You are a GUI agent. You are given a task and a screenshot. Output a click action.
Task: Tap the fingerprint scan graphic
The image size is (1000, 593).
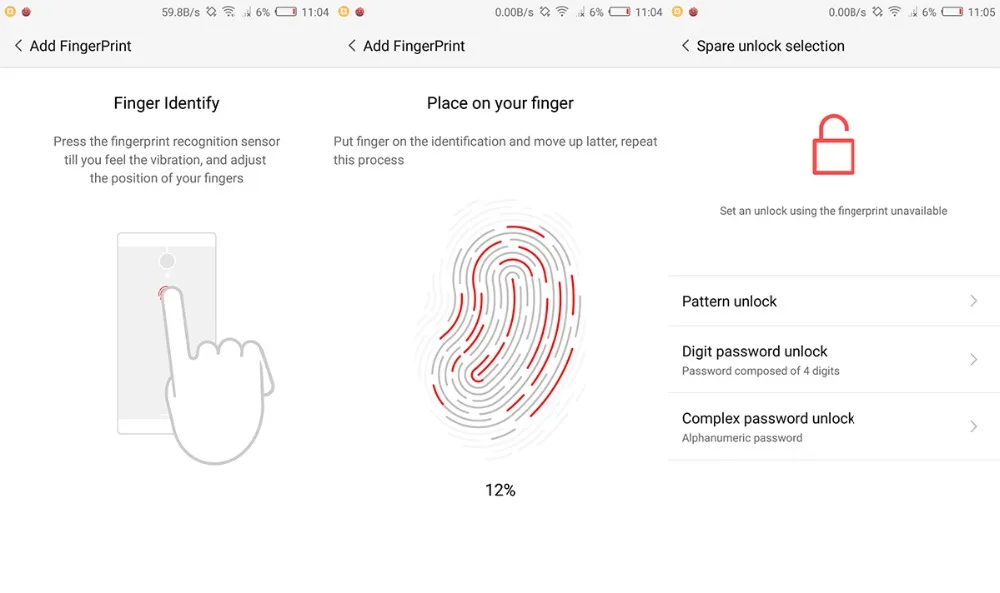point(501,327)
